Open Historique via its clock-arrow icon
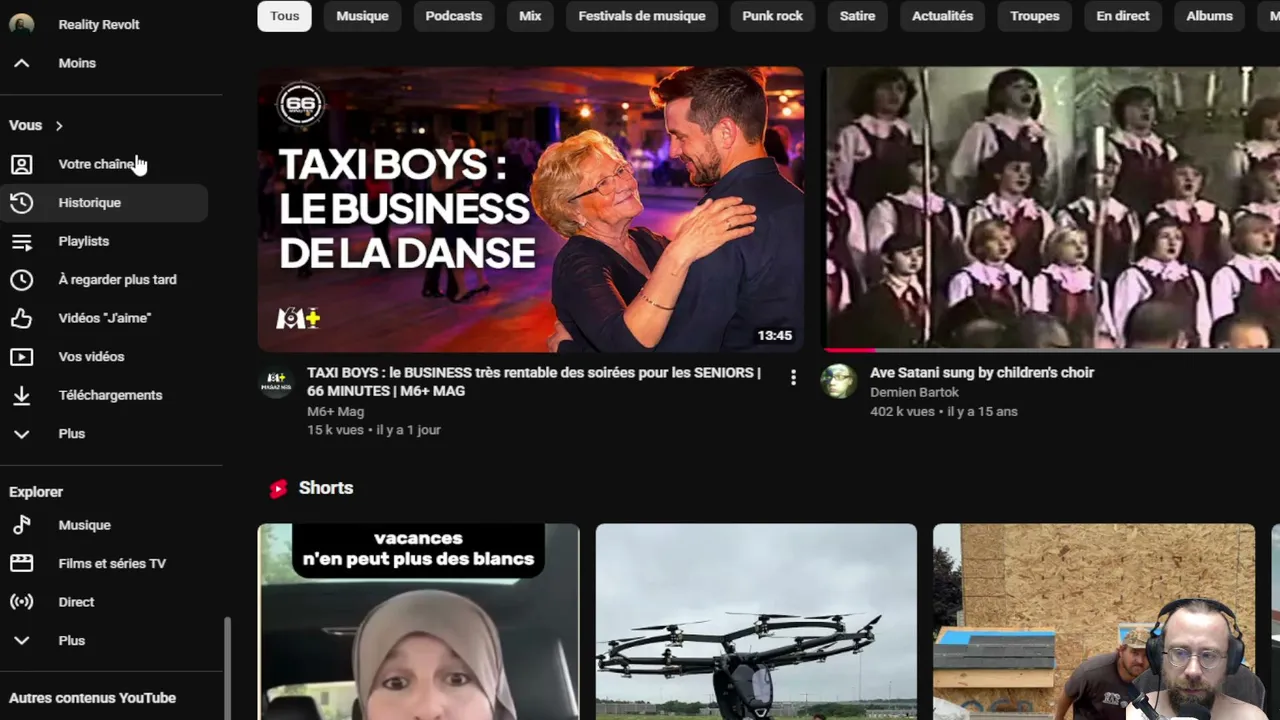Image resolution: width=1280 pixels, height=720 pixels. [21, 203]
